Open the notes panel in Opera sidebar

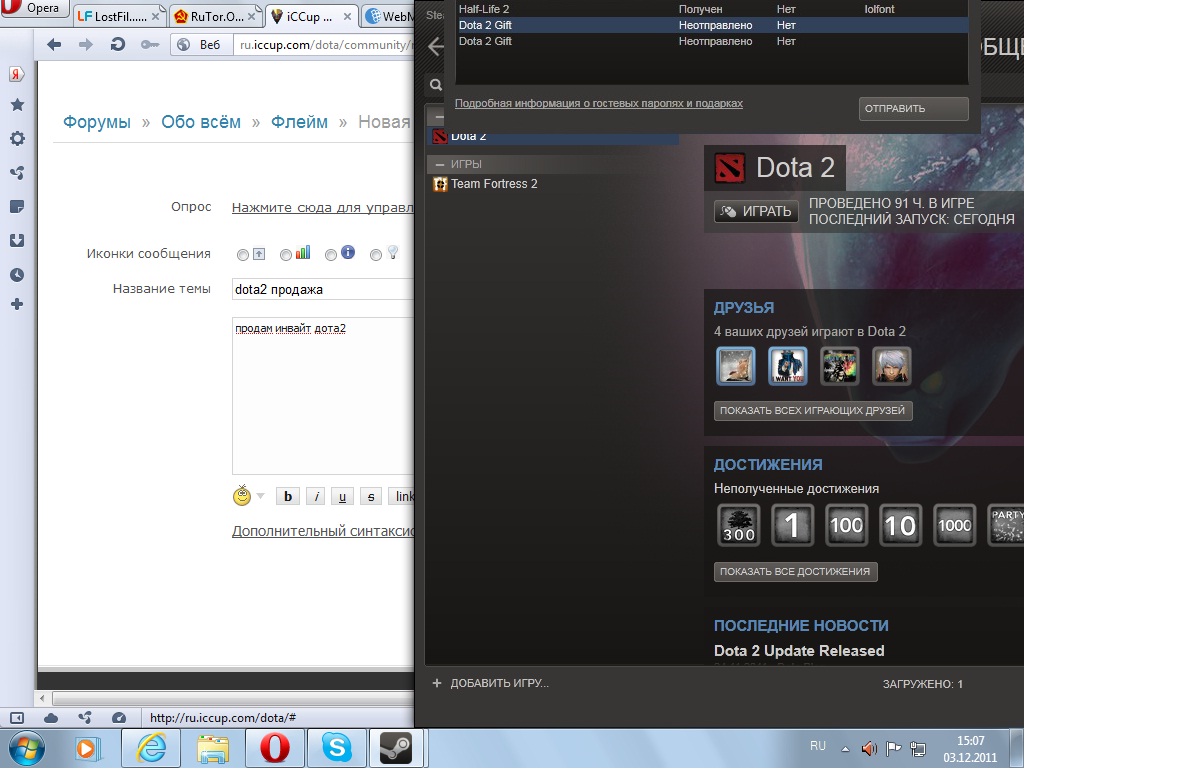coord(17,207)
